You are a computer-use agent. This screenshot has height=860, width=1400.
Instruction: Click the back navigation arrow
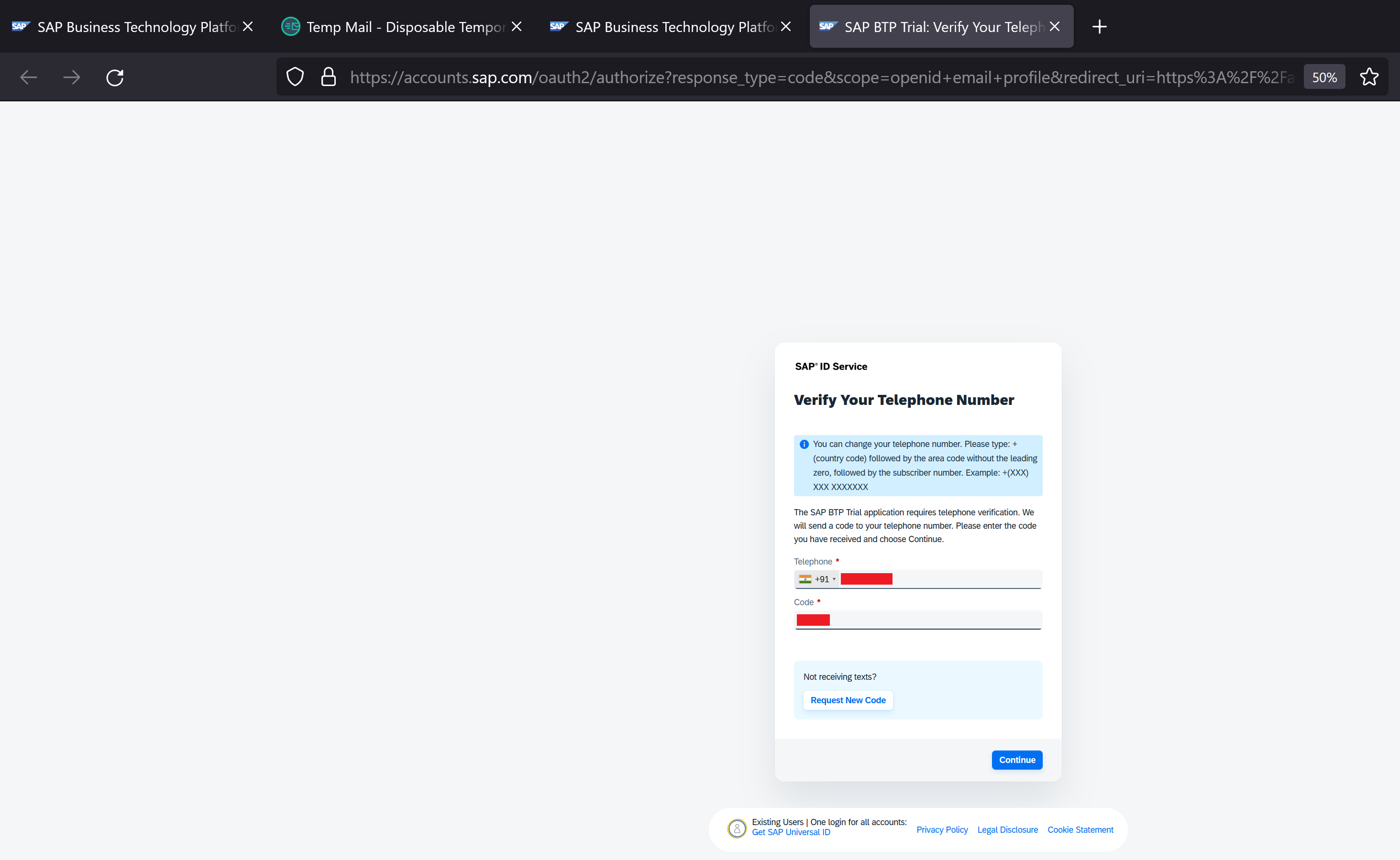[x=28, y=77]
